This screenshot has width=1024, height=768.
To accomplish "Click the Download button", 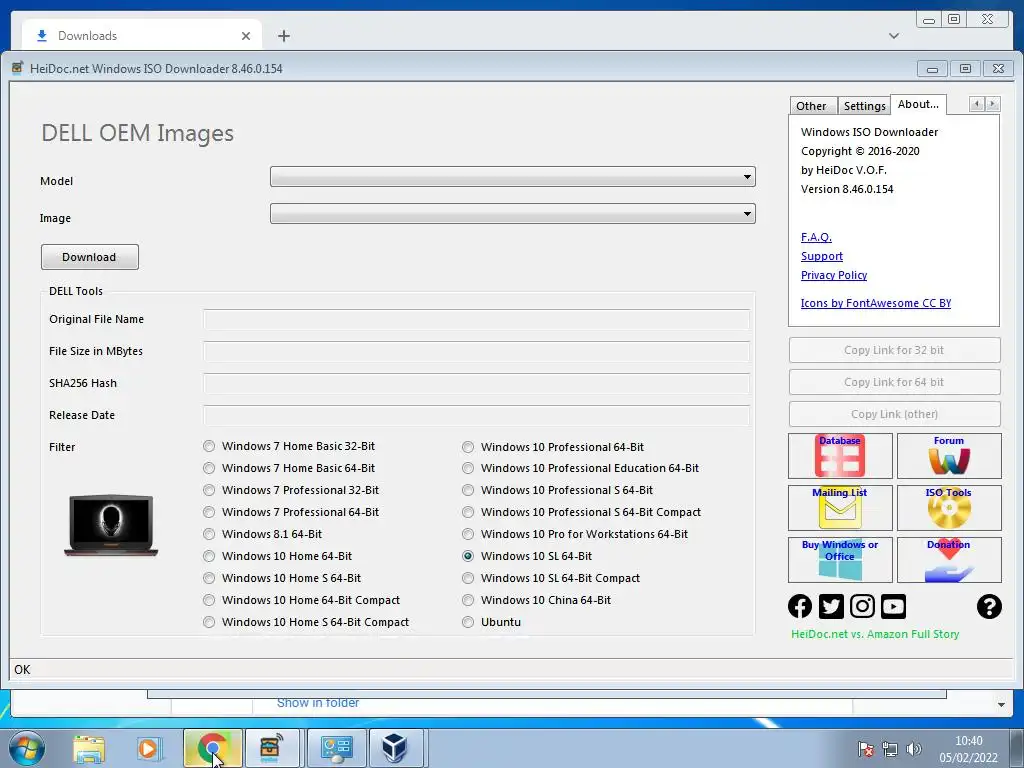I will click(x=89, y=257).
